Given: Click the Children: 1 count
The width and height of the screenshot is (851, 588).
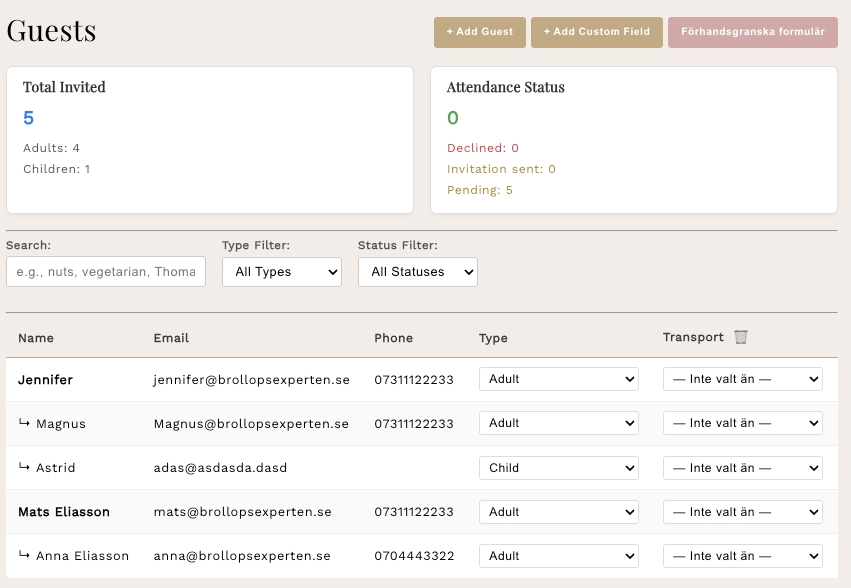Looking at the screenshot, I should pyautogui.click(x=56, y=169).
